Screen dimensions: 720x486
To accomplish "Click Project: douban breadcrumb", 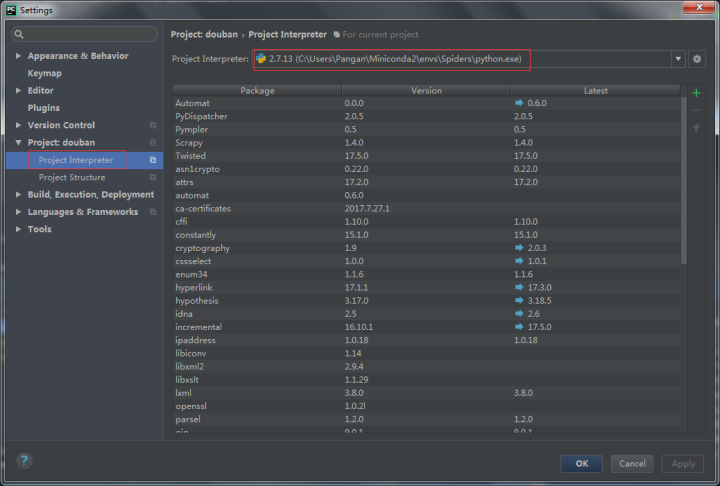I will 204,34.
